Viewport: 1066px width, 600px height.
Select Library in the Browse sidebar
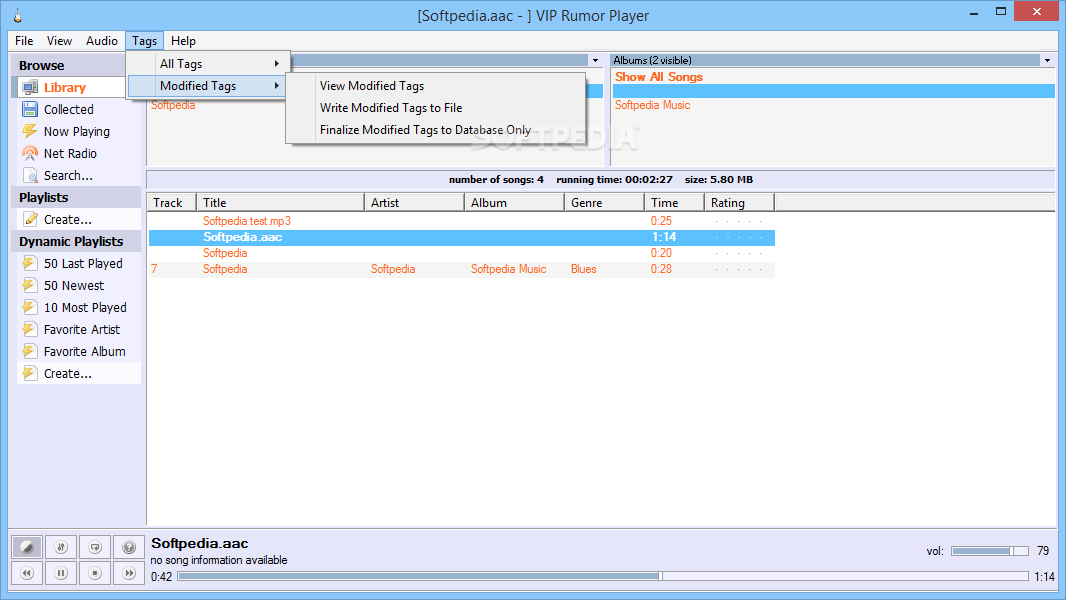click(65, 88)
